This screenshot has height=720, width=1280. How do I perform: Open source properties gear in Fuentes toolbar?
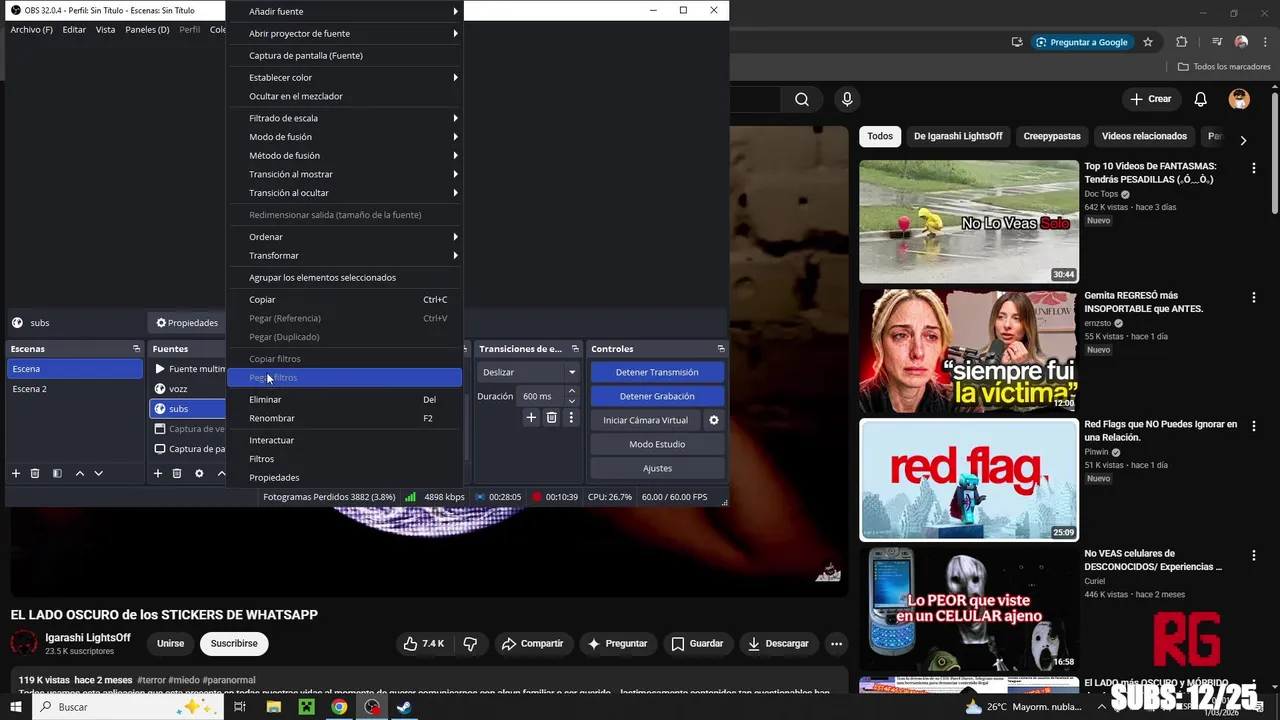199,473
